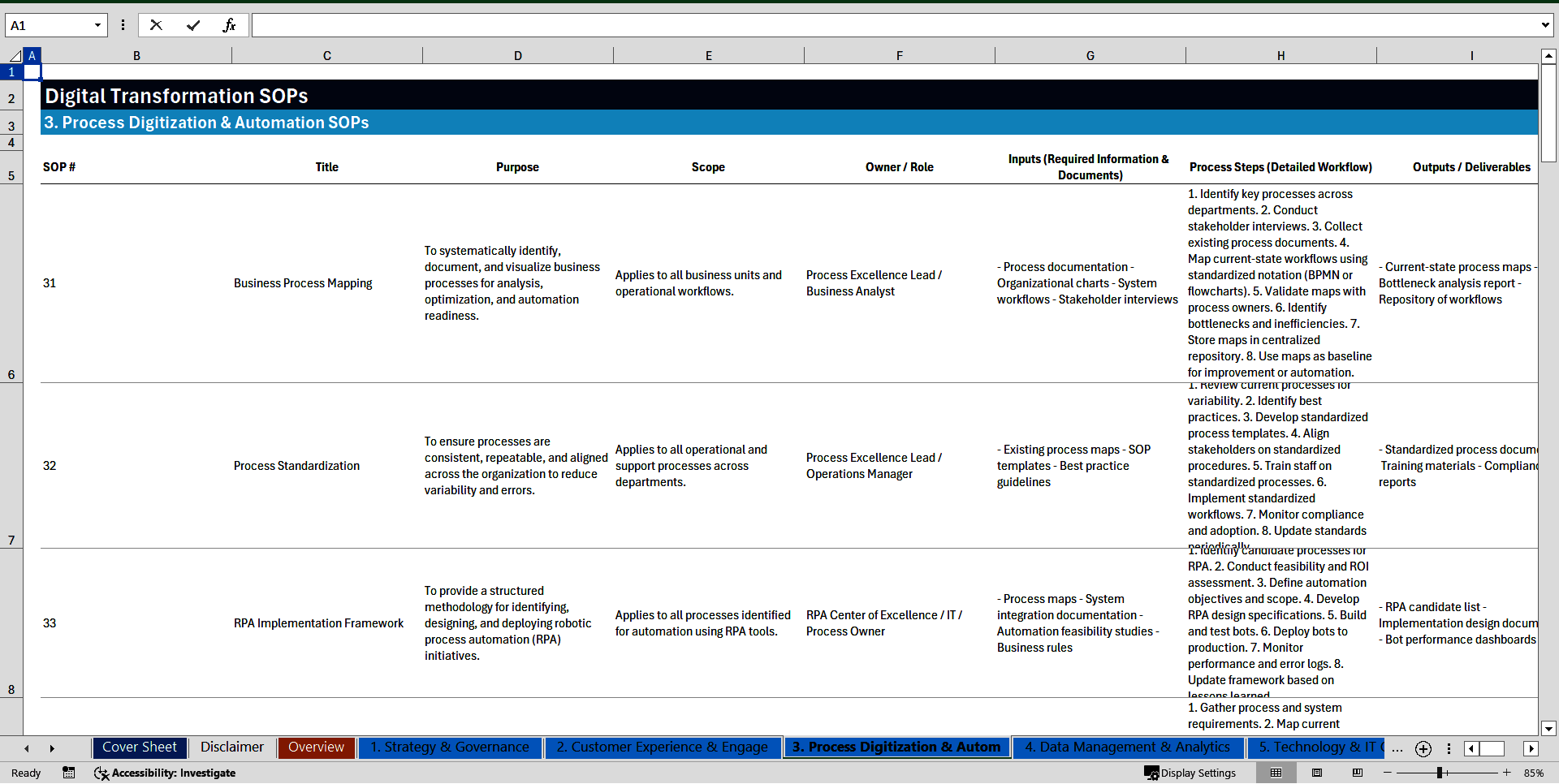Confirm entry with the checkmark icon
This screenshot has height=784, width=1559.
pyautogui.click(x=192, y=25)
